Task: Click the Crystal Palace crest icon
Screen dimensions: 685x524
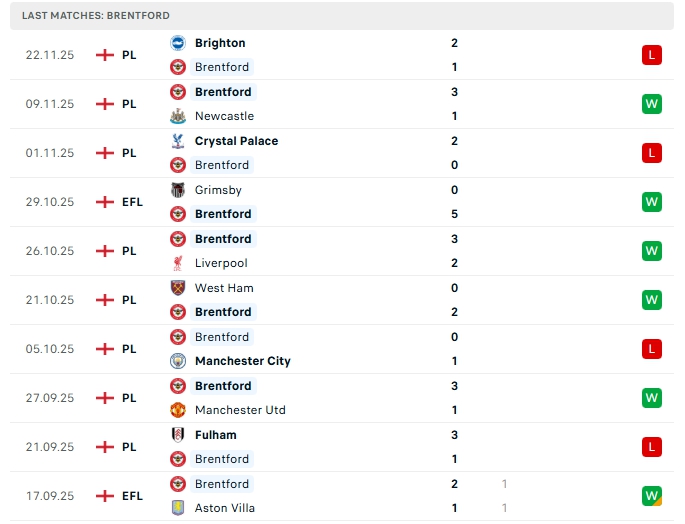Action: tap(179, 141)
